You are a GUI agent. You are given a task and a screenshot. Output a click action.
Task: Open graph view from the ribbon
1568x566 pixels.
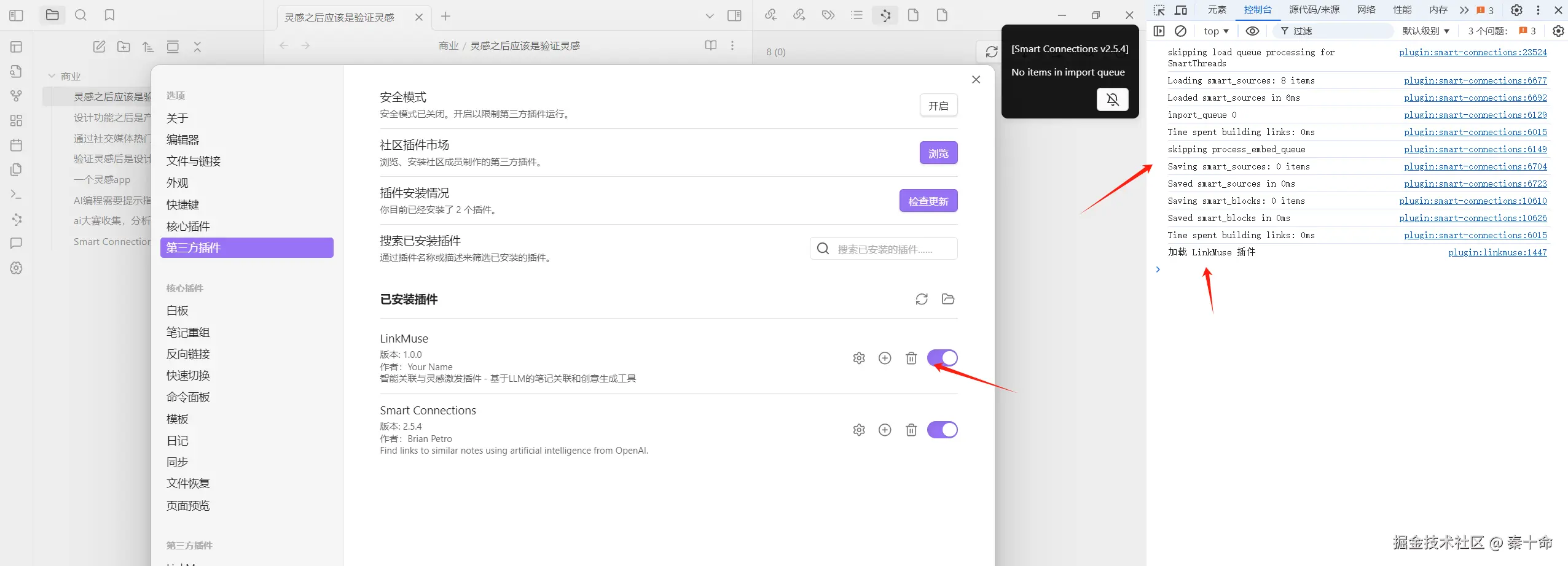coord(17,96)
